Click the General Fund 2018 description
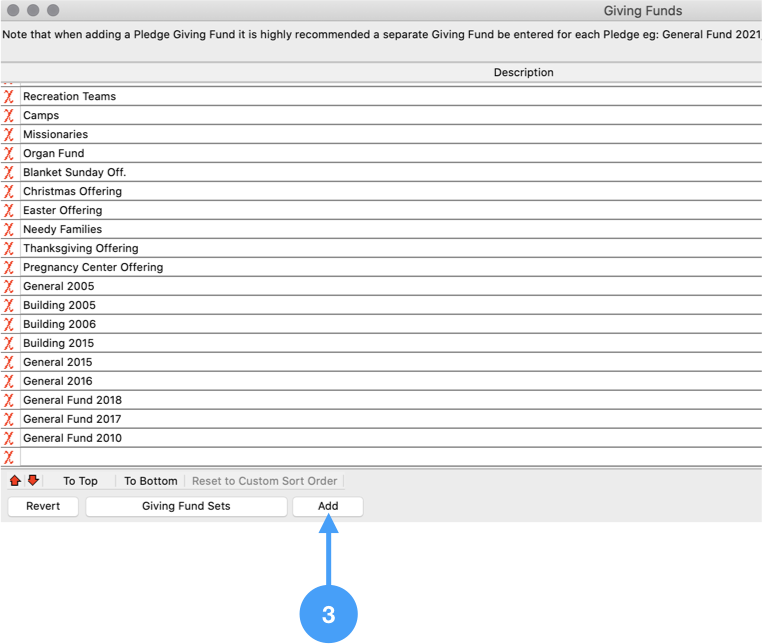This screenshot has height=644, width=762. (x=72, y=400)
